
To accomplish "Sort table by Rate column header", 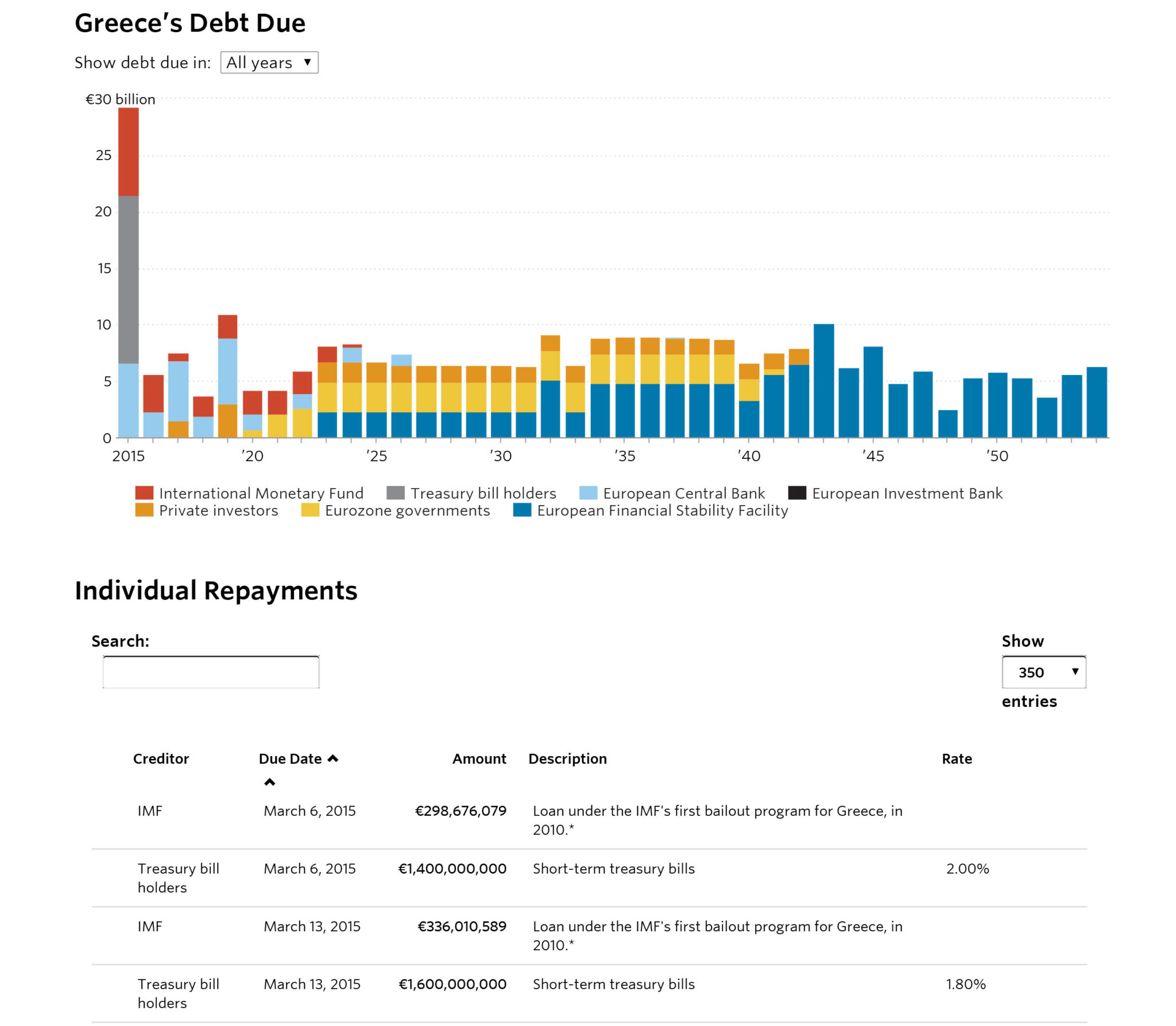I will (956, 758).
